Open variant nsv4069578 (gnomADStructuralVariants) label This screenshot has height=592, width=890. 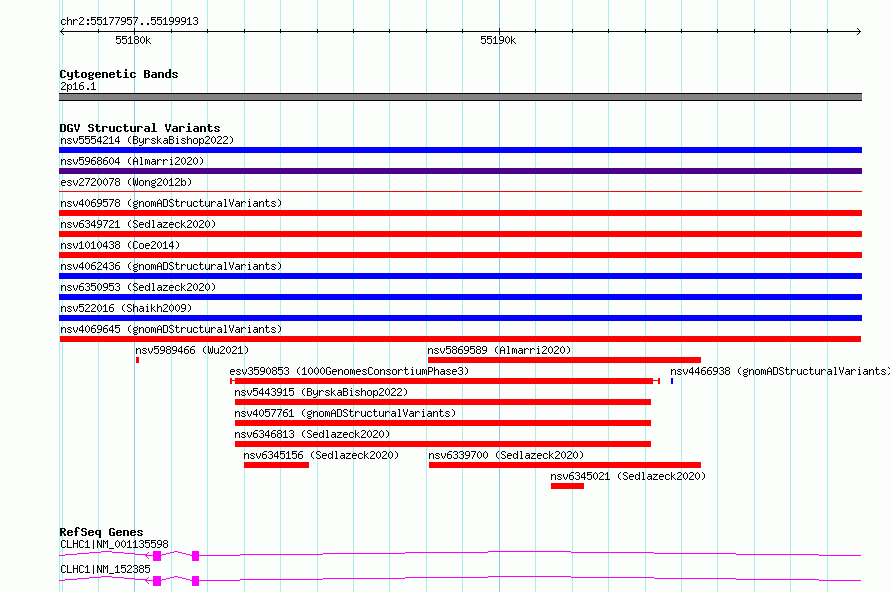coord(171,203)
